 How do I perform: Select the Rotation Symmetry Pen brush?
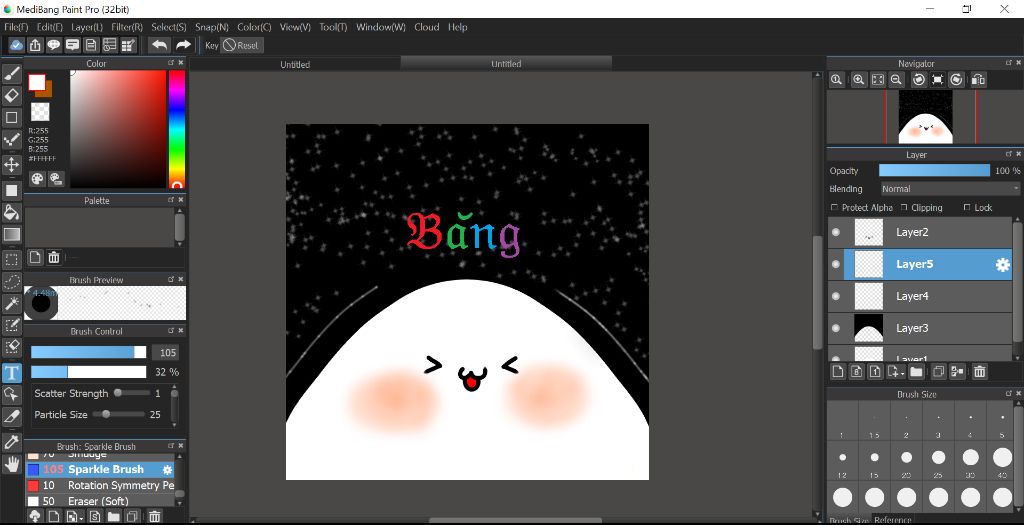99,485
